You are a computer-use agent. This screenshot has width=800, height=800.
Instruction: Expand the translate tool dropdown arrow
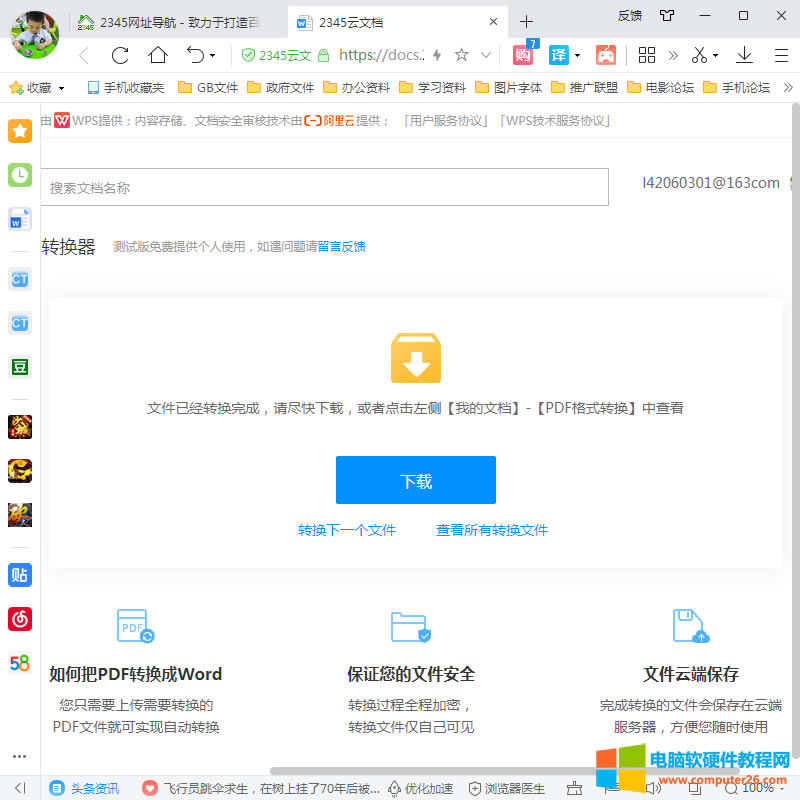point(577,55)
